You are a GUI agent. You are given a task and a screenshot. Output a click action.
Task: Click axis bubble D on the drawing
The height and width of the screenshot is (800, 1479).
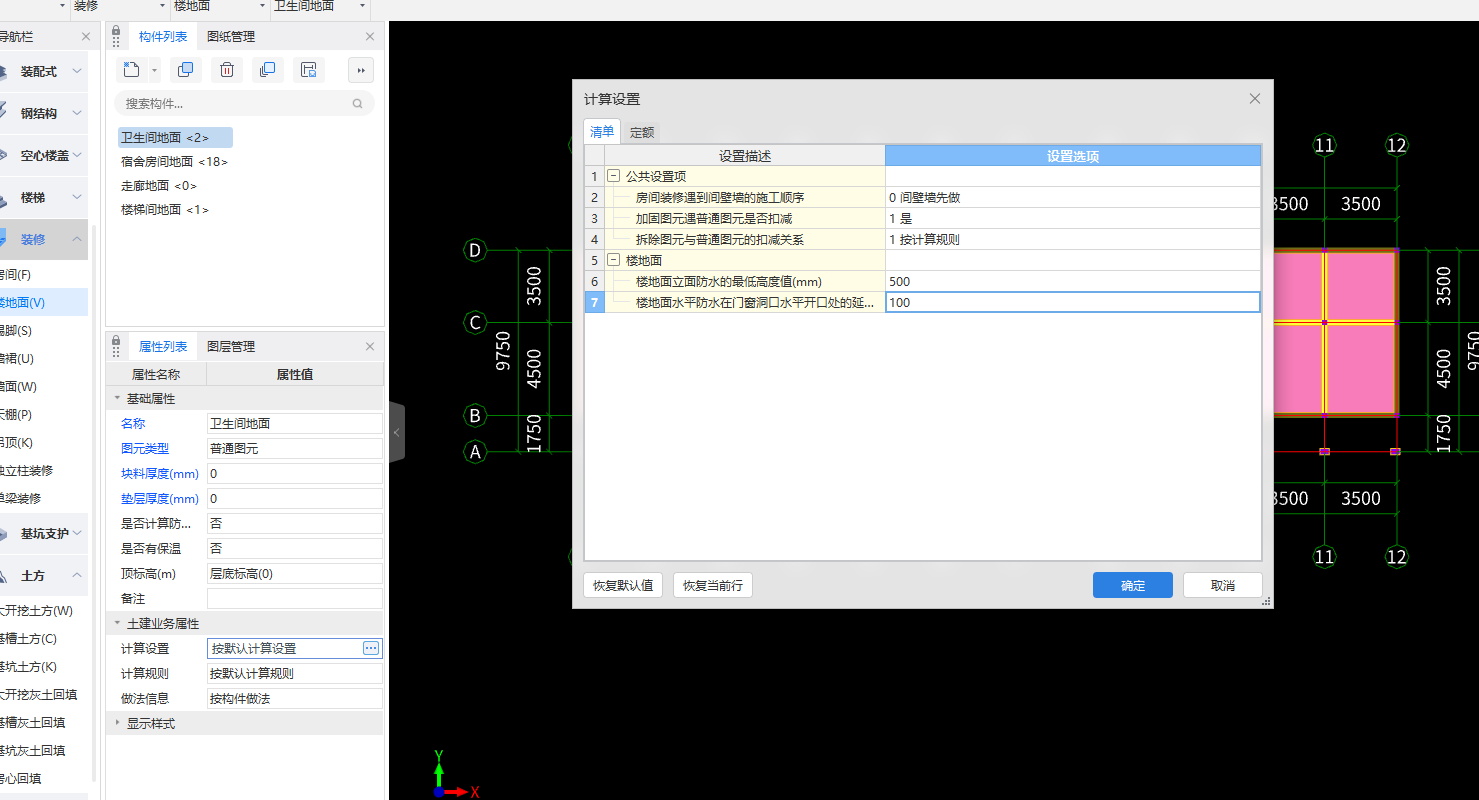(475, 250)
